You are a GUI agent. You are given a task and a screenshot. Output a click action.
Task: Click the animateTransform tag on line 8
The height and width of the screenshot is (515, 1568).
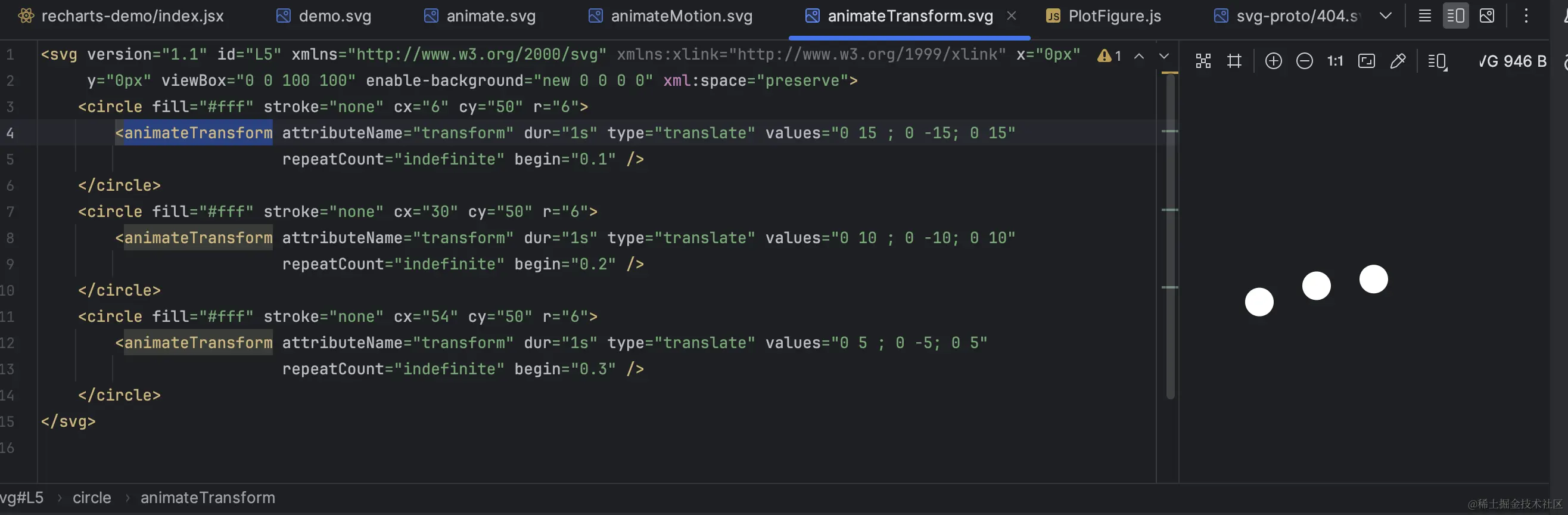(198, 237)
